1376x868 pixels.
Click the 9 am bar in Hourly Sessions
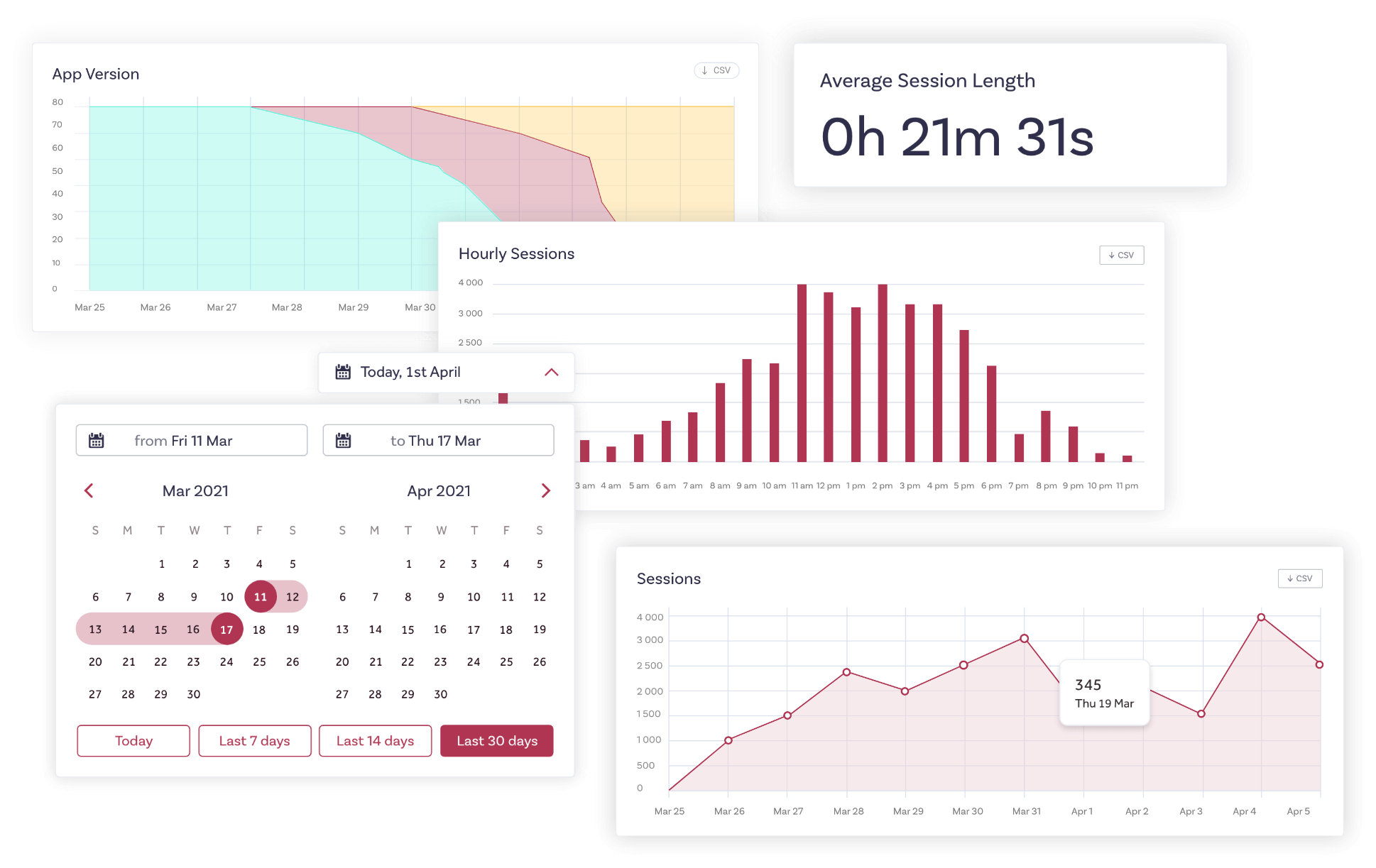(x=747, y=410)
